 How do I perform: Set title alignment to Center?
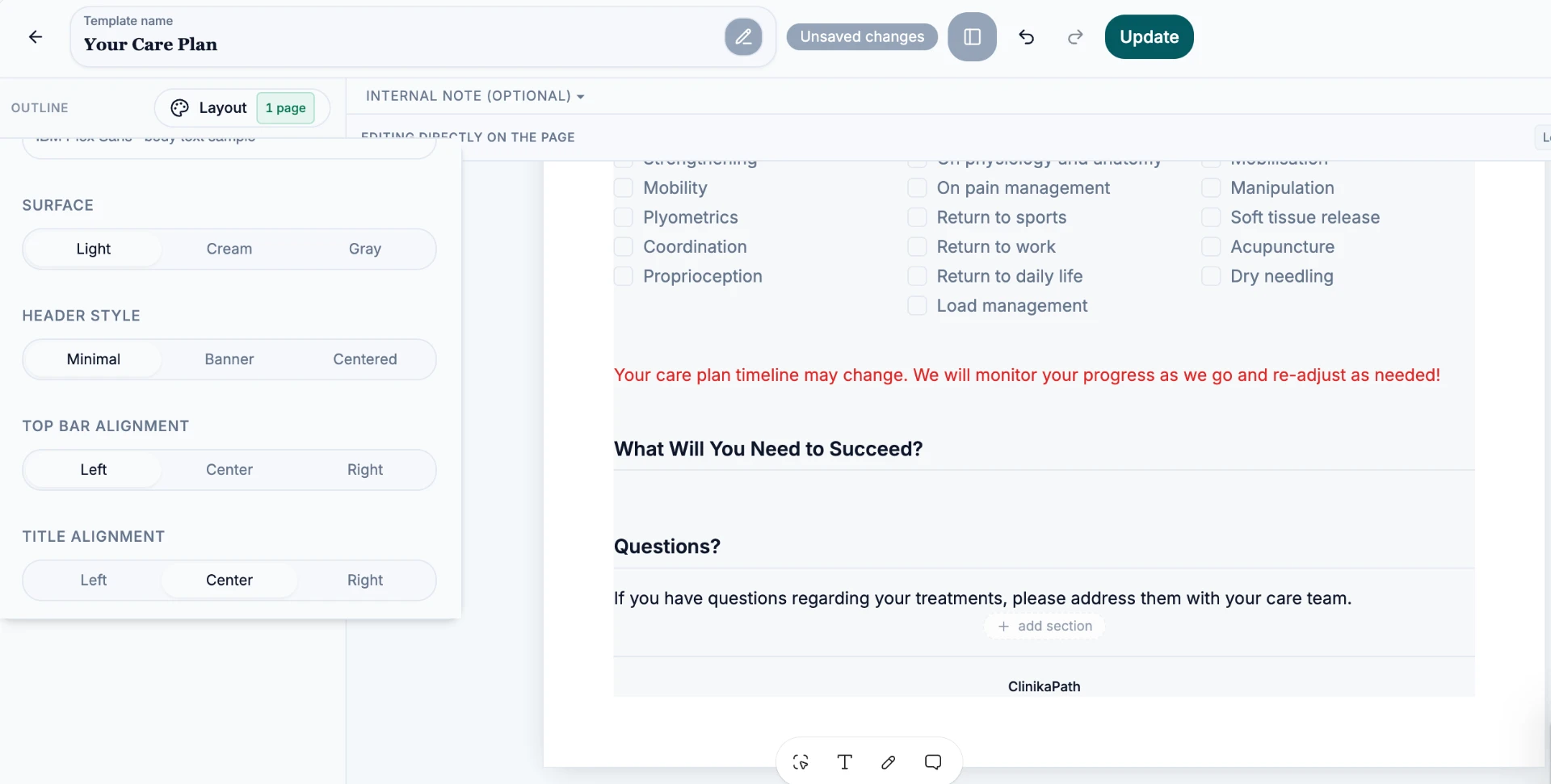[x=229, y=581]
